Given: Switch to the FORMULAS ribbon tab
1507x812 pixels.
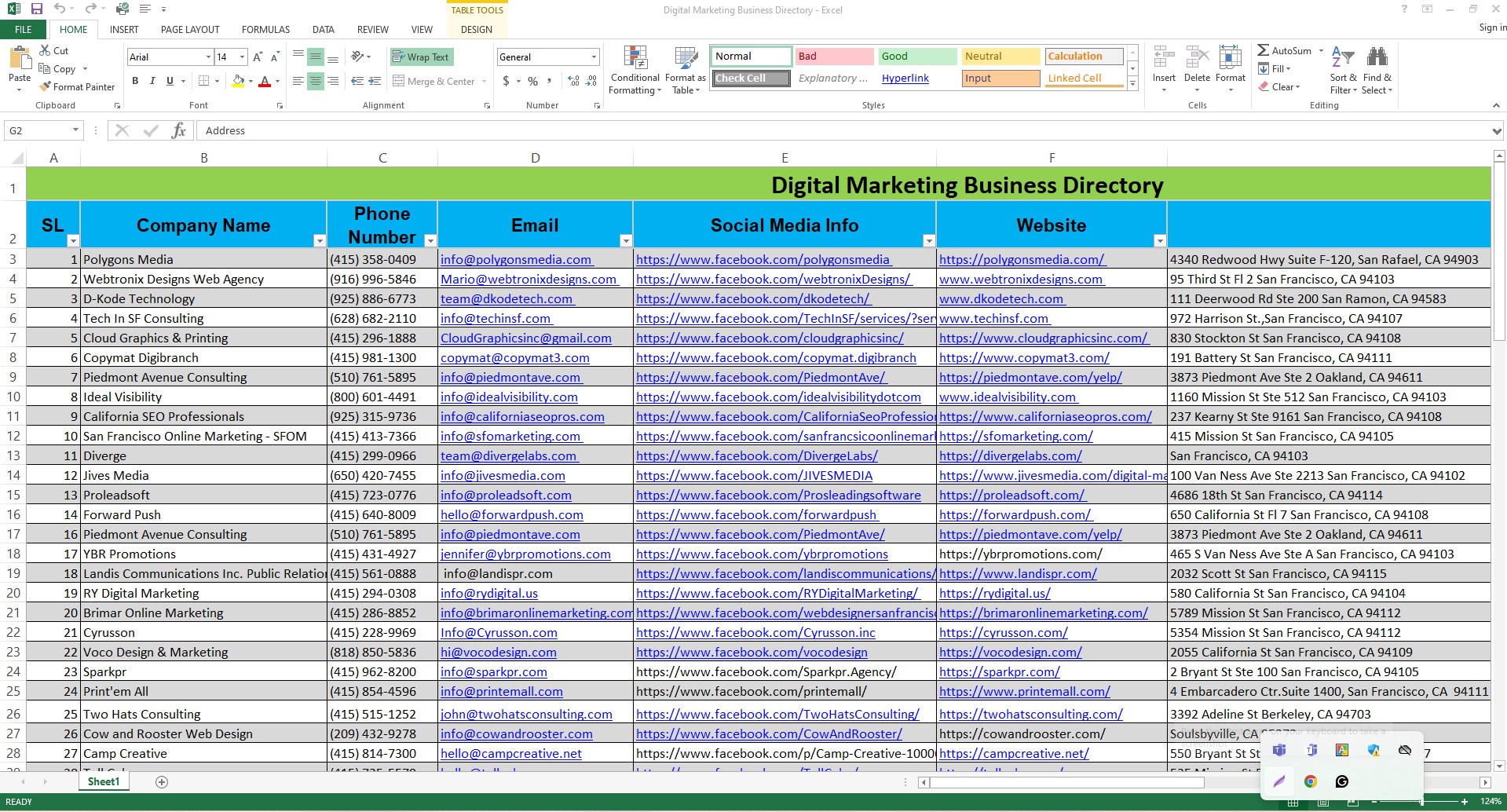Looking at the screenshot, I should pyautogui.click(x=265, y=29).
